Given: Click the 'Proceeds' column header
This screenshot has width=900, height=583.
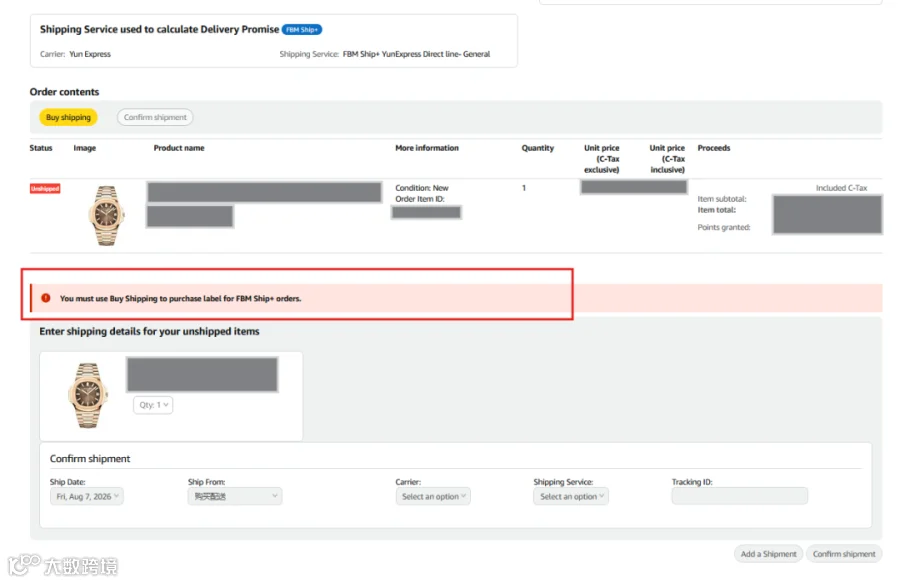Looking at the screenshot, I should click(x=714, y=148).
